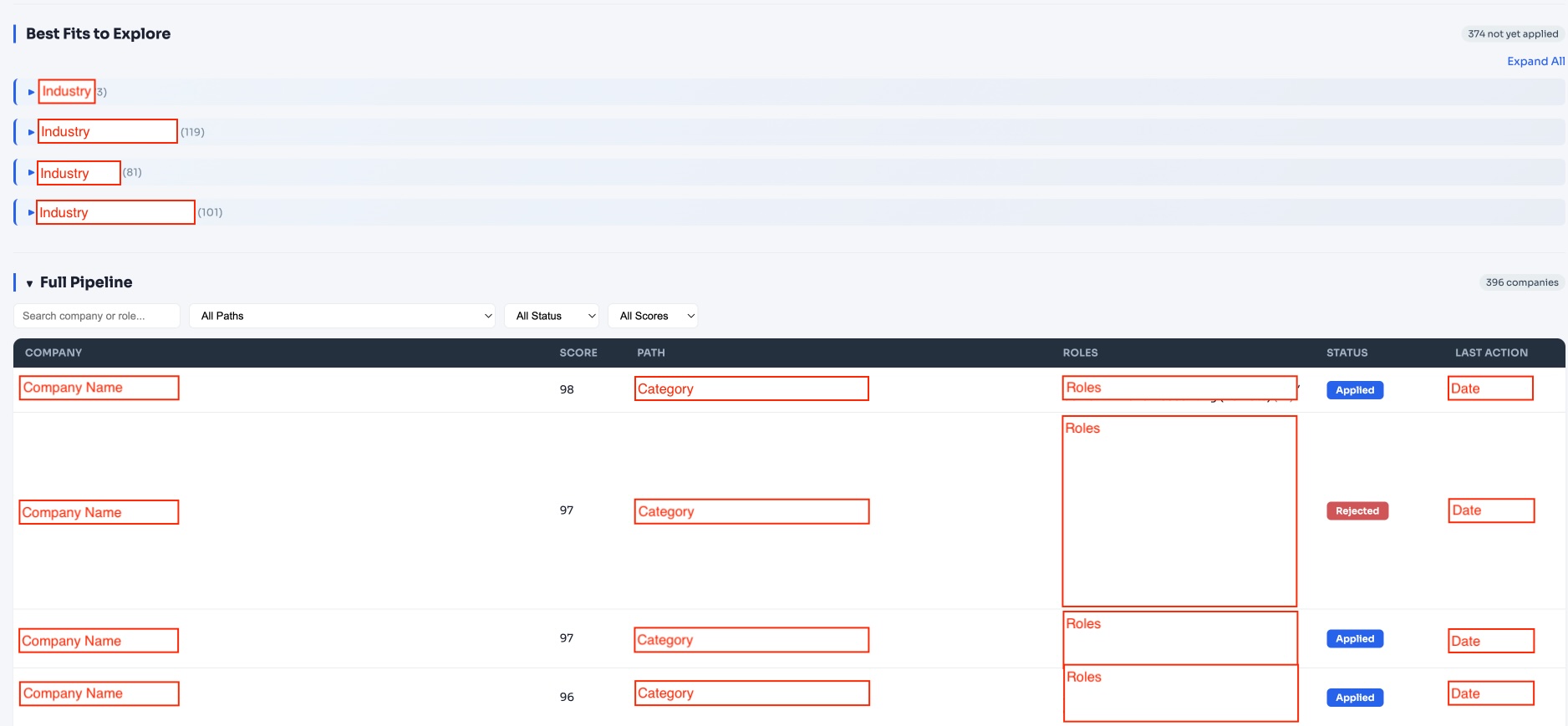Click the score value 96
1568x726 pixels.
567,697
